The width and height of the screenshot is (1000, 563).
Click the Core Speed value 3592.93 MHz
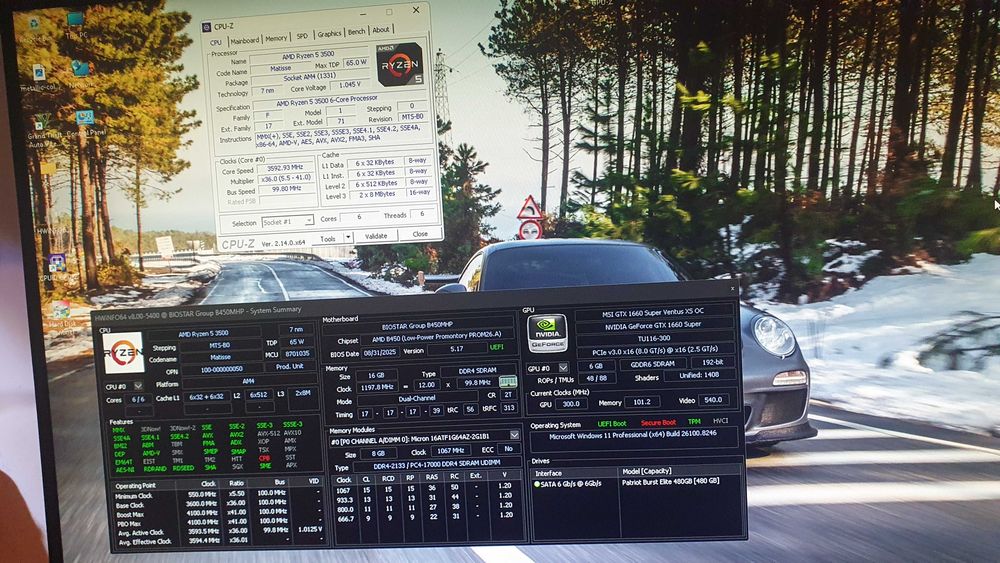pos(284,168)
